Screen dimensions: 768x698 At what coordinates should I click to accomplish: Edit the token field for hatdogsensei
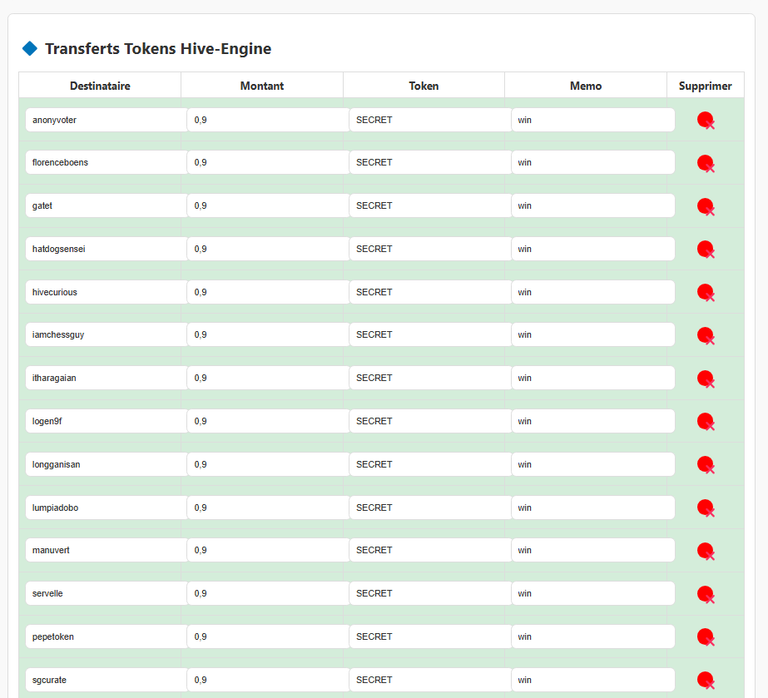(x=431, y=249)
